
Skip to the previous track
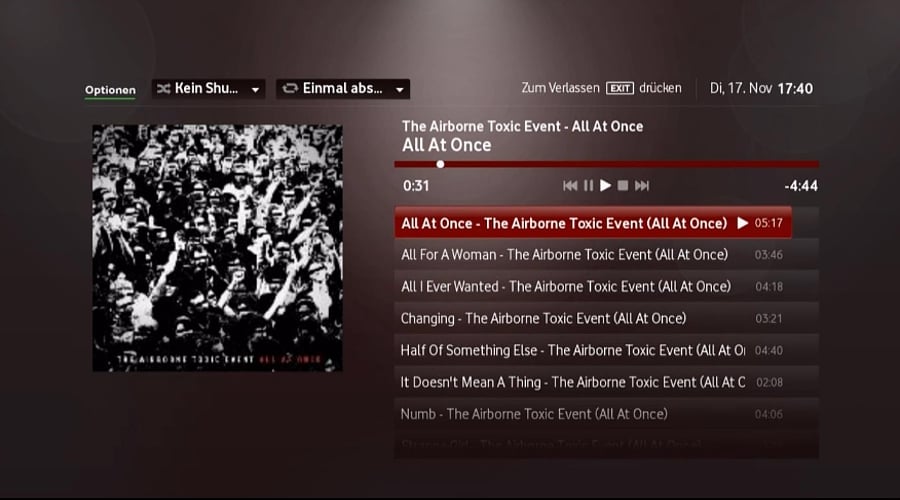click(570, 185)
